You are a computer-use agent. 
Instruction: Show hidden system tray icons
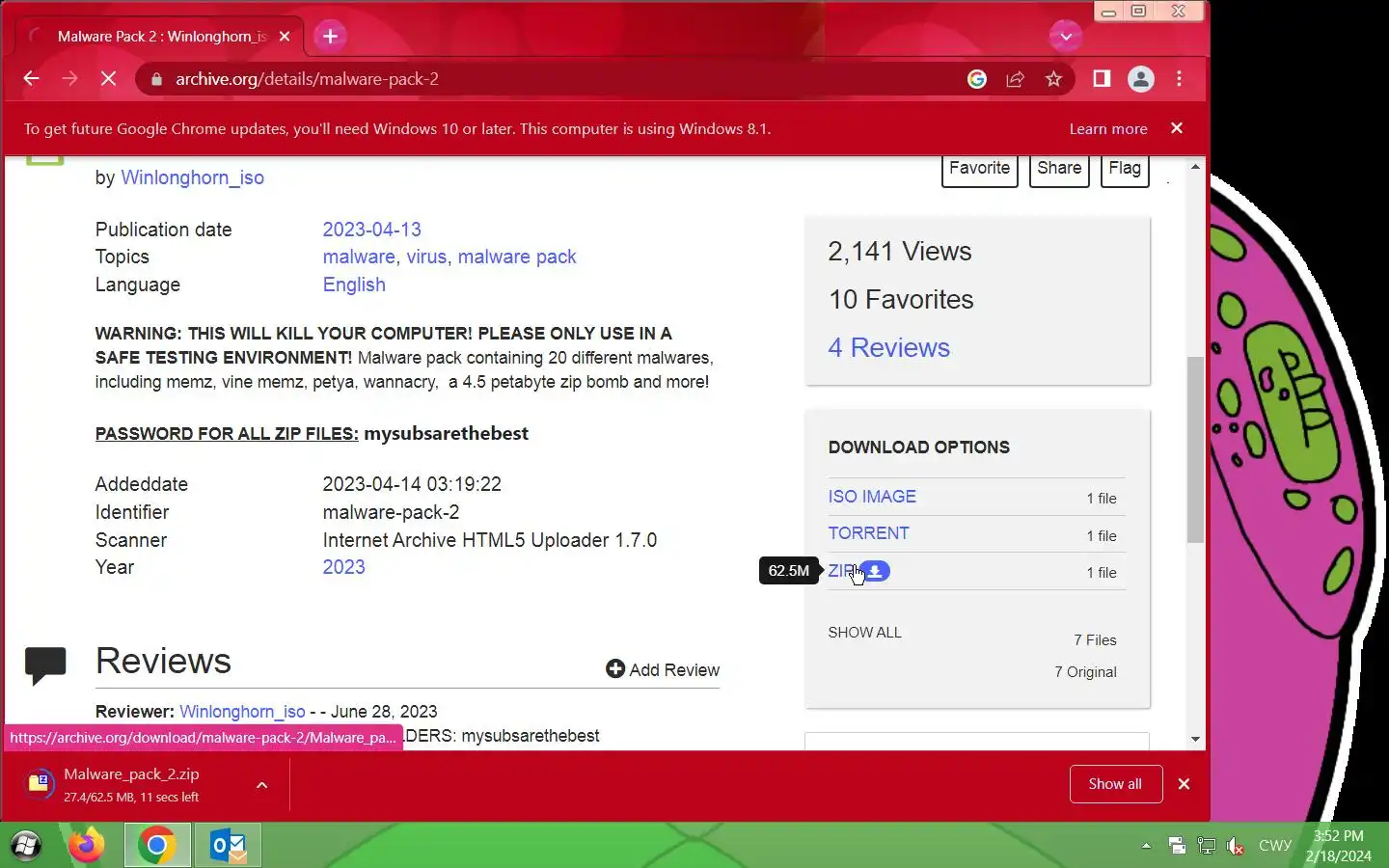[x=1146, y=846]
